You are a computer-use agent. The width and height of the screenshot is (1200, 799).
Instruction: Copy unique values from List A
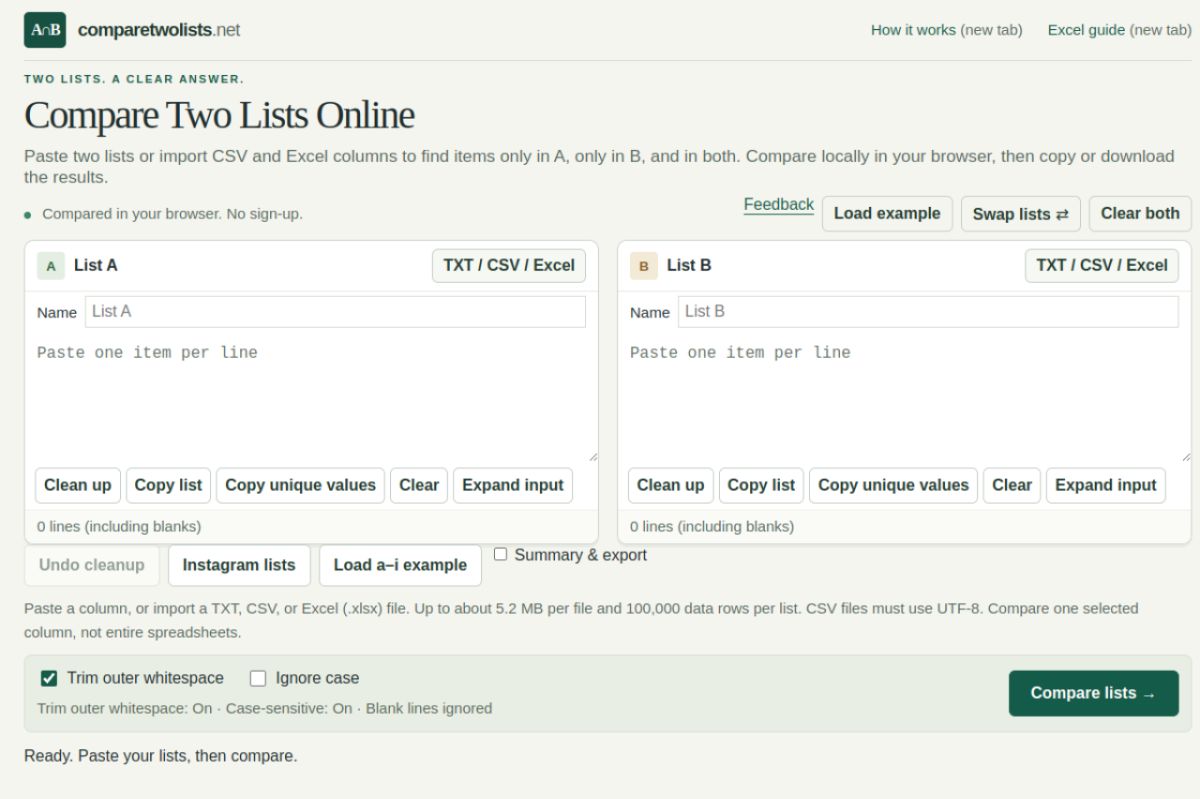coord(300,486)
